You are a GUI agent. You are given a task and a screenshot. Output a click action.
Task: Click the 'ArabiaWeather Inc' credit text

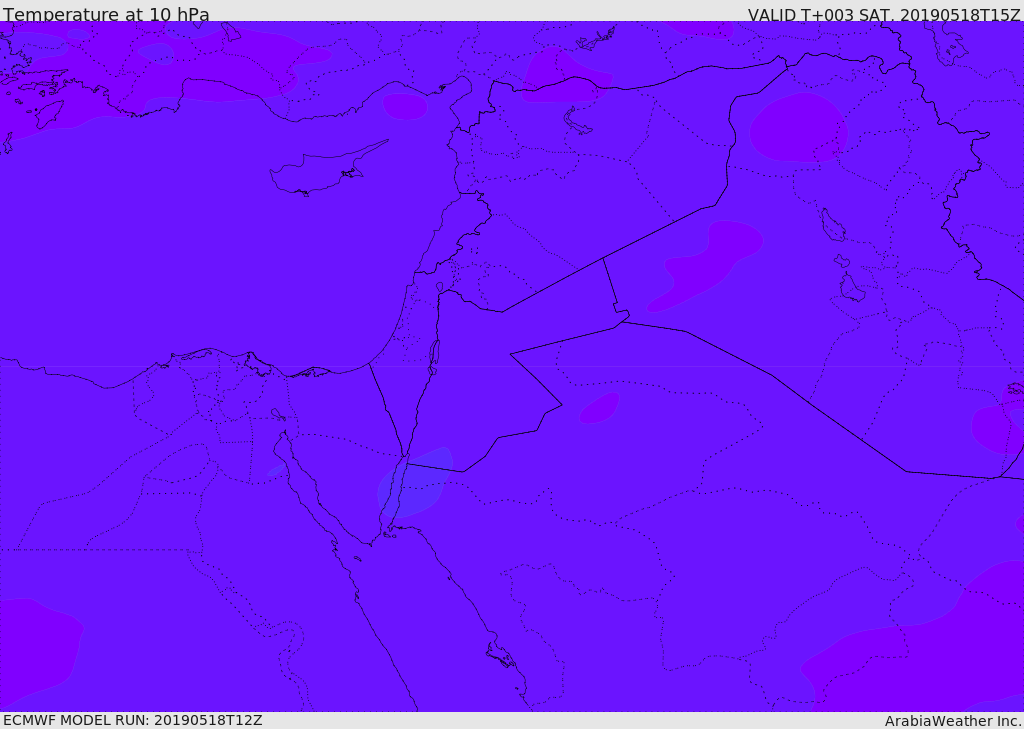(952, 721)
